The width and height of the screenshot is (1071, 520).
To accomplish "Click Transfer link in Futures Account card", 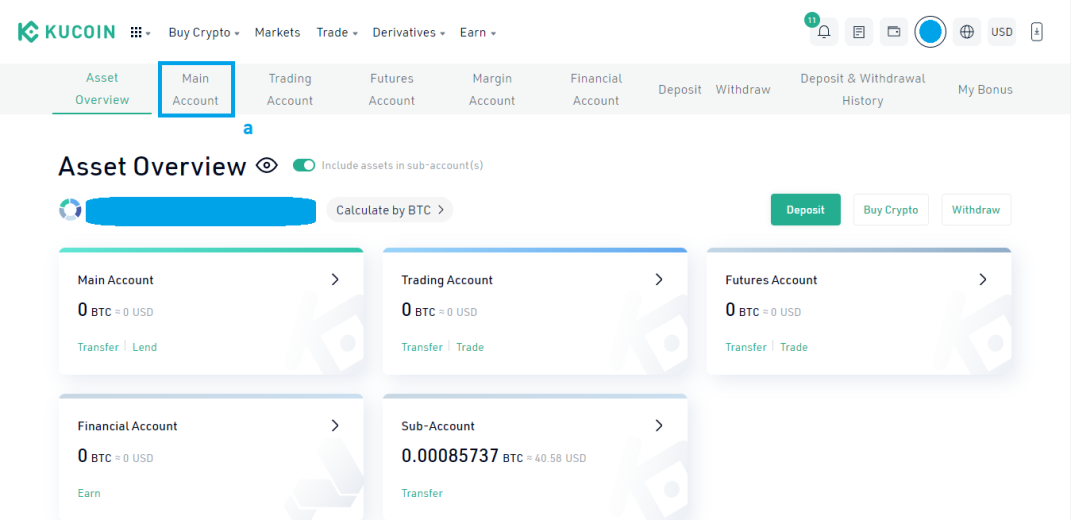I will [746, 347].
